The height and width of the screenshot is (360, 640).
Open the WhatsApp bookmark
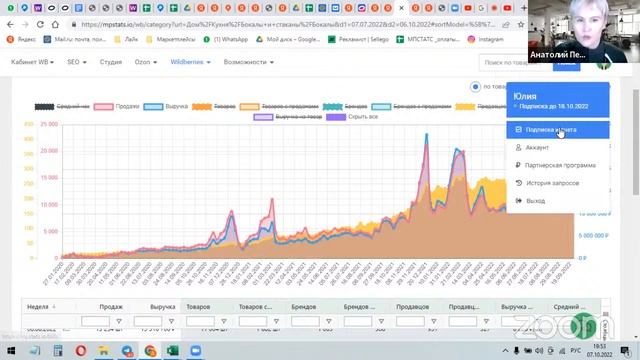point(226,39)
